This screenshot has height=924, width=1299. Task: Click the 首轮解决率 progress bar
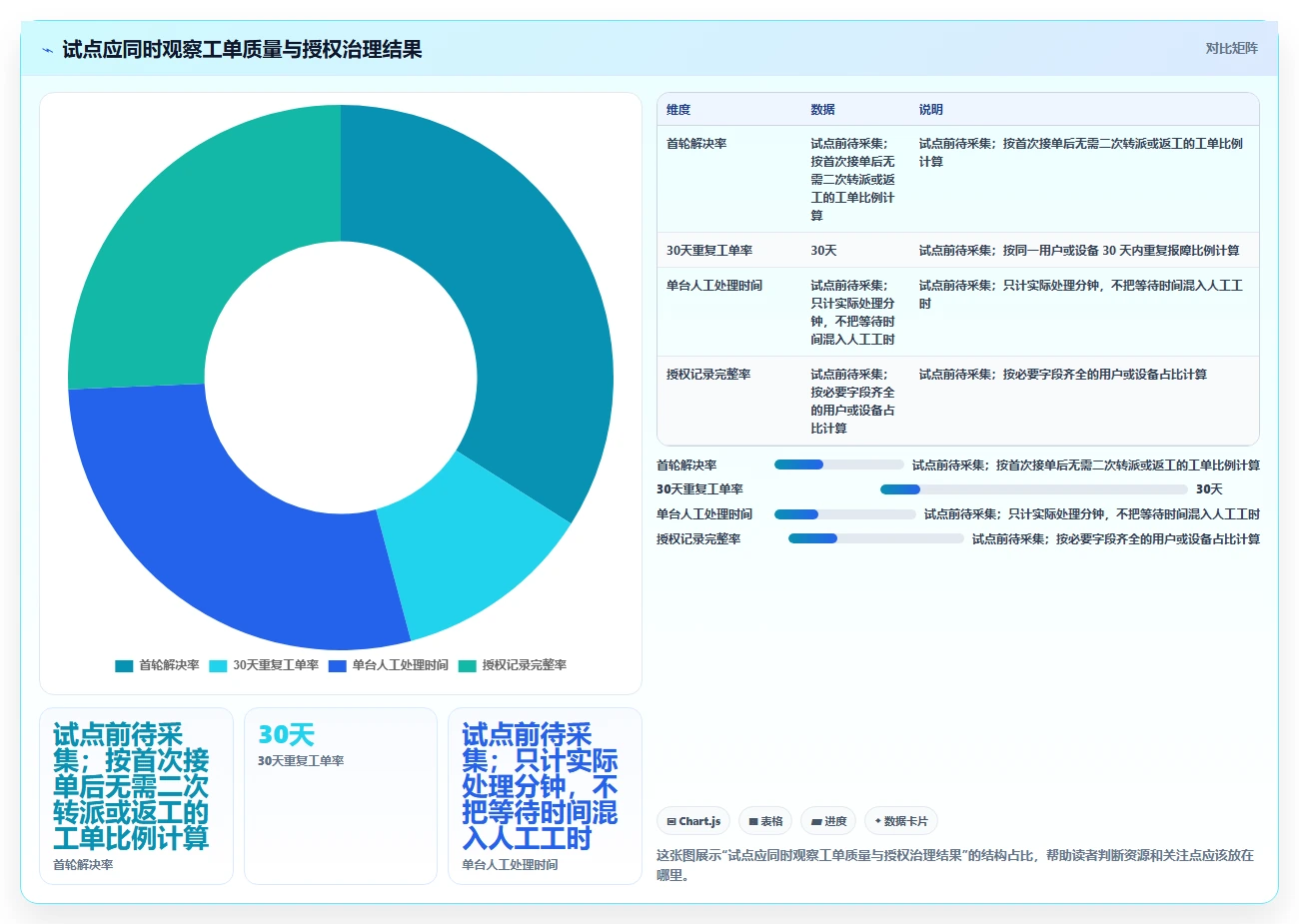point(838,464)
